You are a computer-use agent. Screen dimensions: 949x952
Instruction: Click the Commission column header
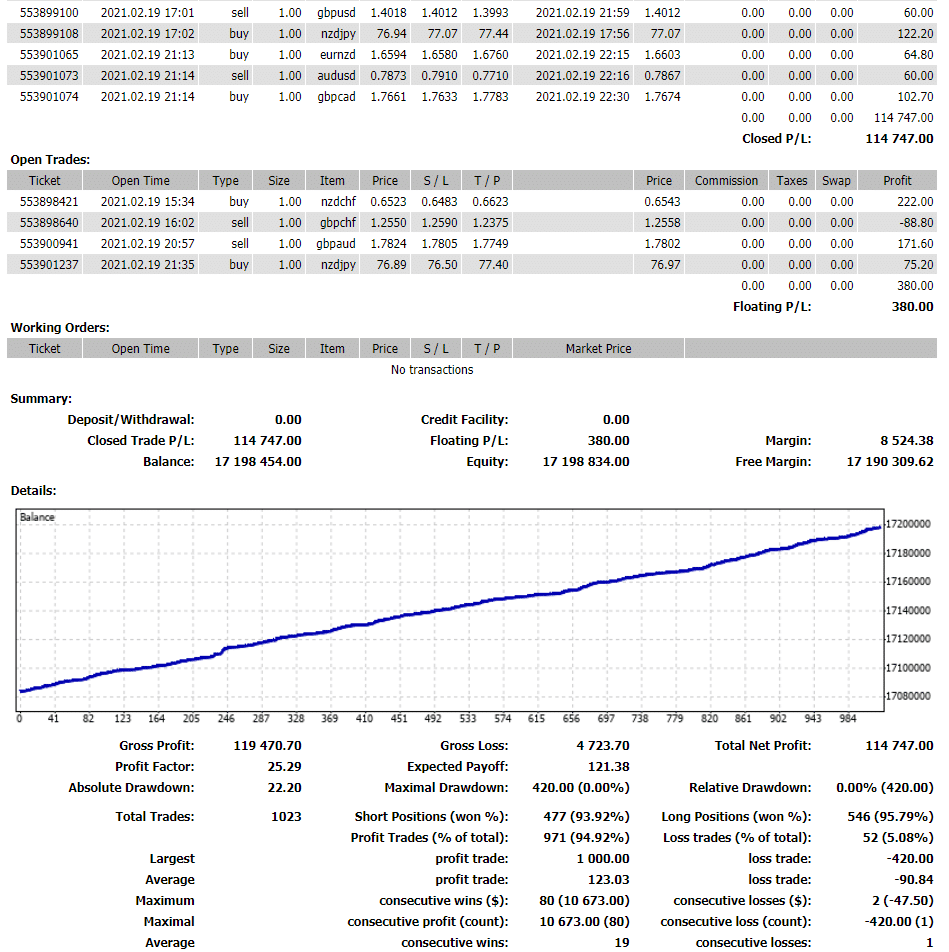coord(726,181)
